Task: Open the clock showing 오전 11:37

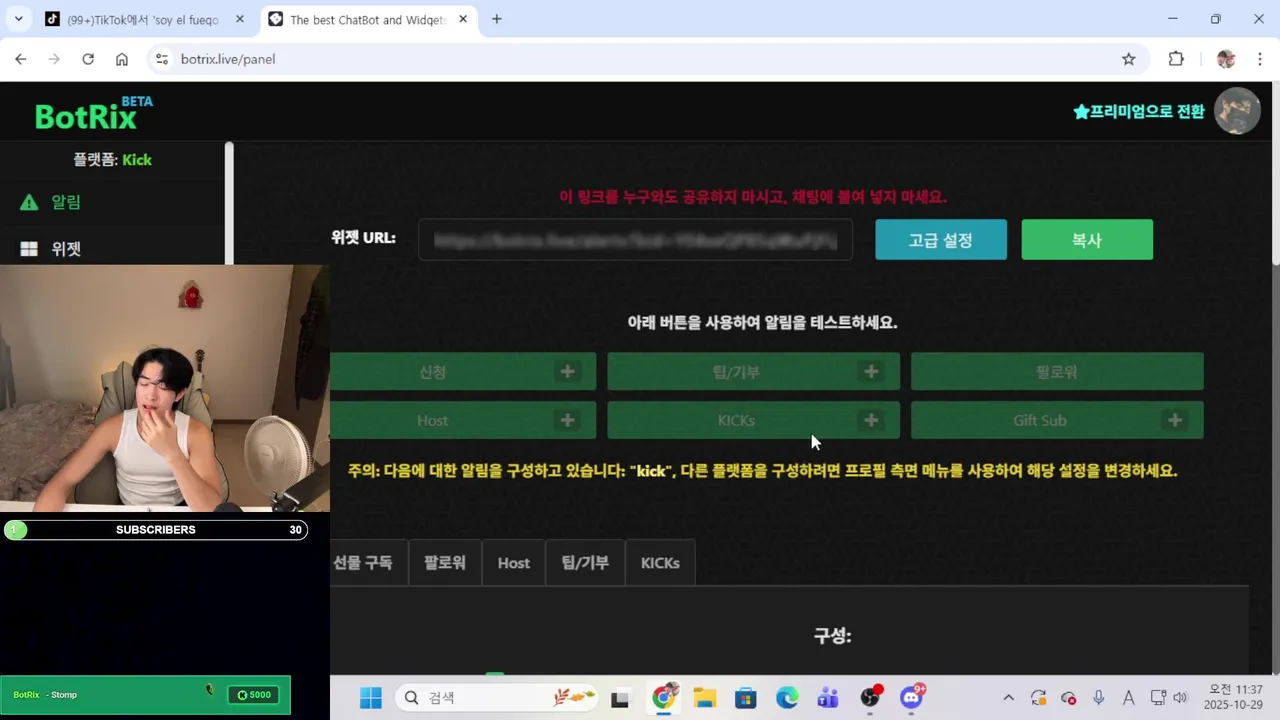Action: point(1235,697)
